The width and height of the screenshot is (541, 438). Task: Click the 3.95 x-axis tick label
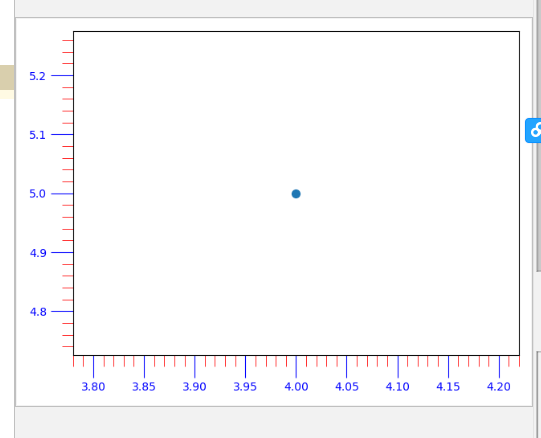[x=245, y=387]
